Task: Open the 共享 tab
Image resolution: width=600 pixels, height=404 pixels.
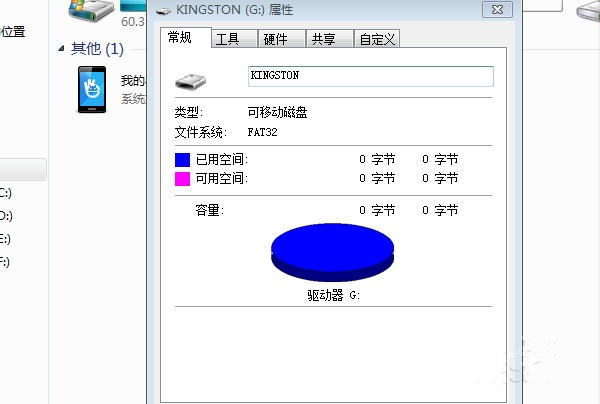Action: pyautogui.click(x=329, y=39)
